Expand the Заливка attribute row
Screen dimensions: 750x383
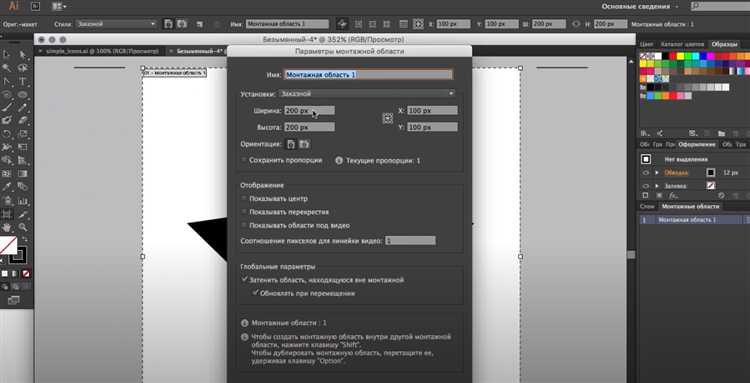657,186
